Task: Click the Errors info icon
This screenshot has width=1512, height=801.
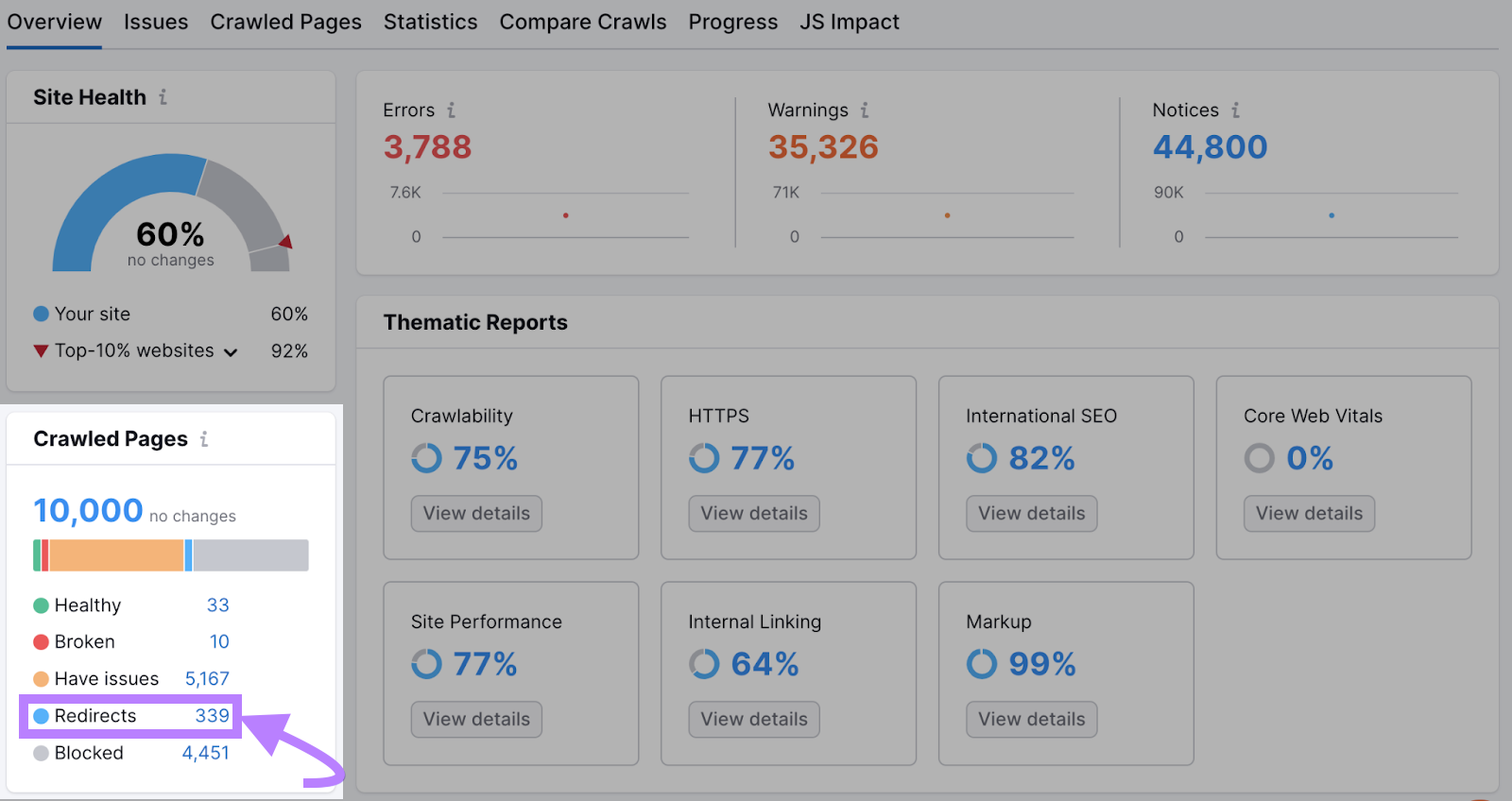Action: click(451, 110)
